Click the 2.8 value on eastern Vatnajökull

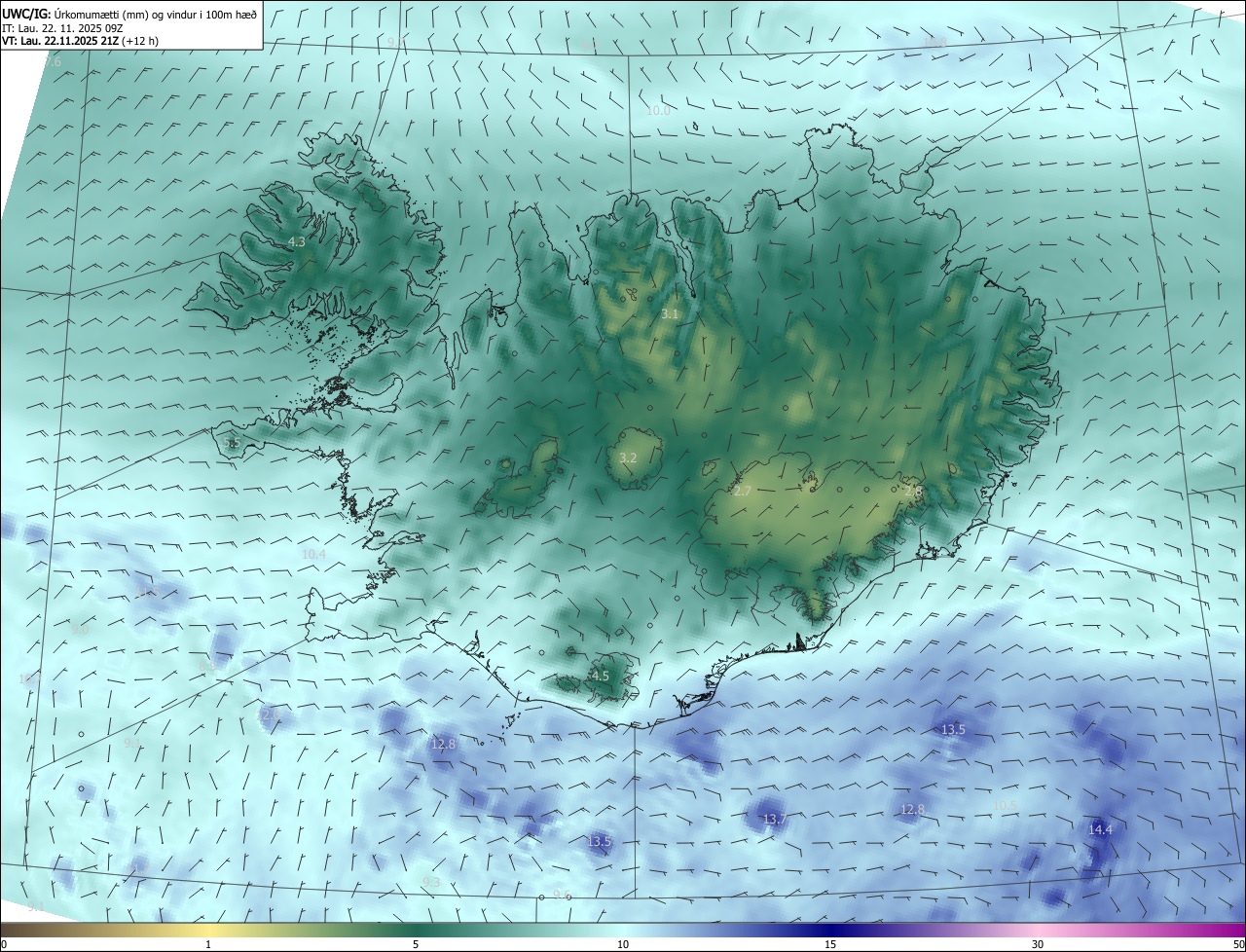(x=913, y=492)
